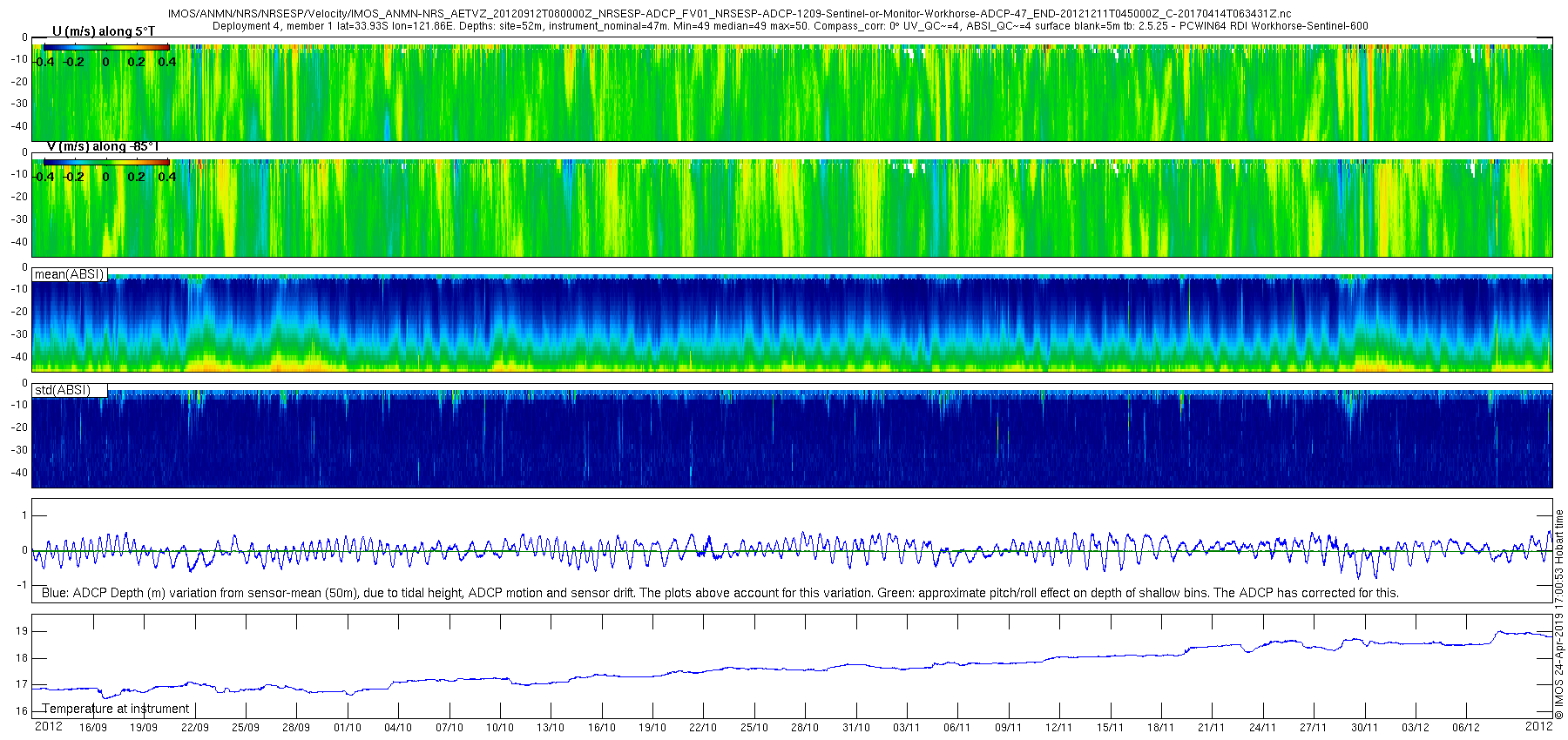Click the '25/10' date axis label

(754, 728)
